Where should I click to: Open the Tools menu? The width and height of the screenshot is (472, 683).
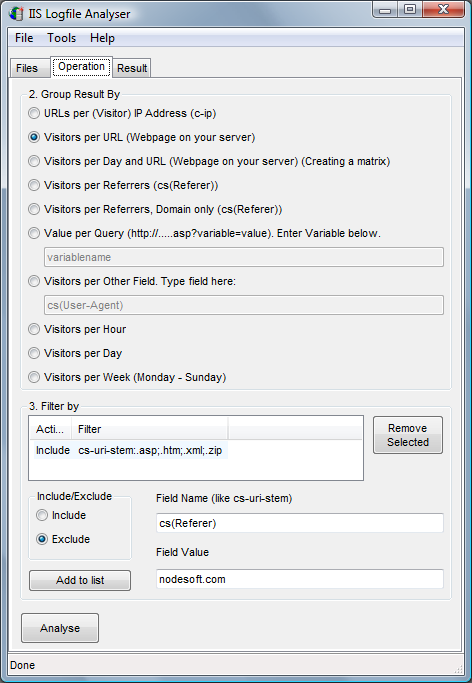coord(61,38)
